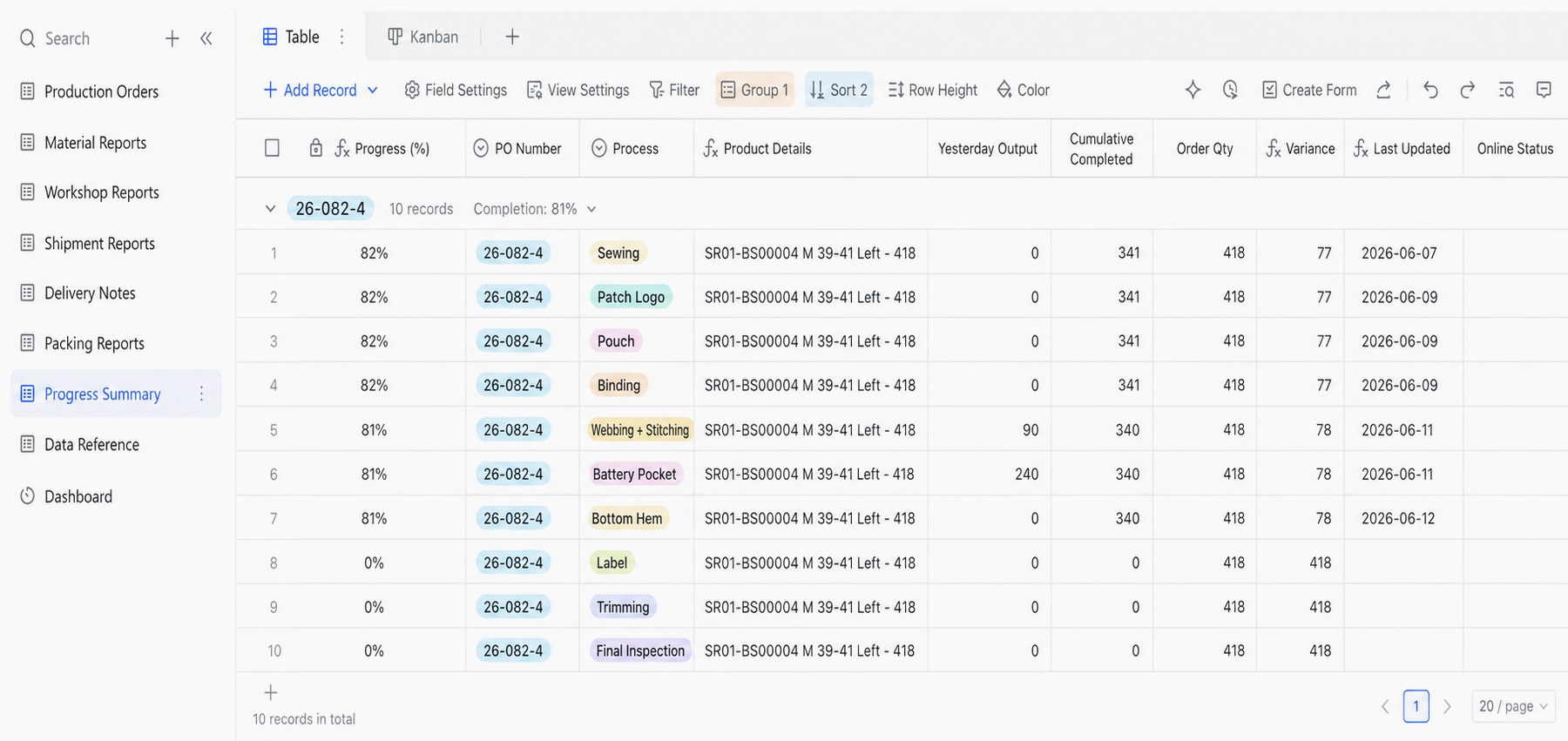This screenshot has height=741, width=1568.
Task: Click the Product Details column header
Action: 811,148
